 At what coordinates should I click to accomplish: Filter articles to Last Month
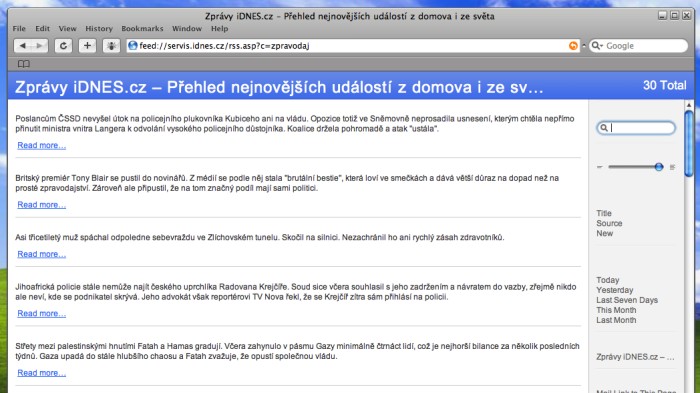coord(616,320)
